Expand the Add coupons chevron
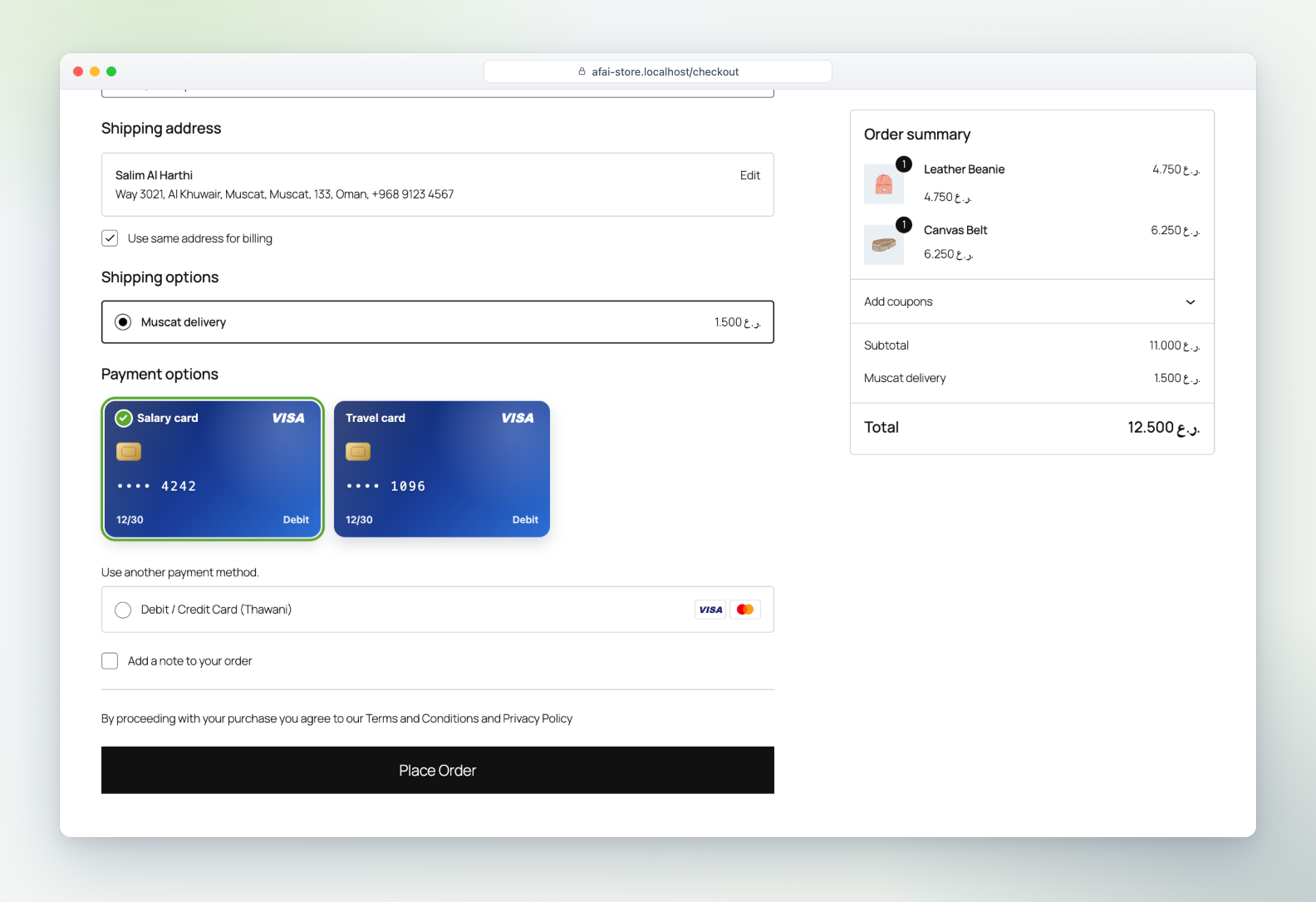1316x902 pixels. pos(1191,302)
